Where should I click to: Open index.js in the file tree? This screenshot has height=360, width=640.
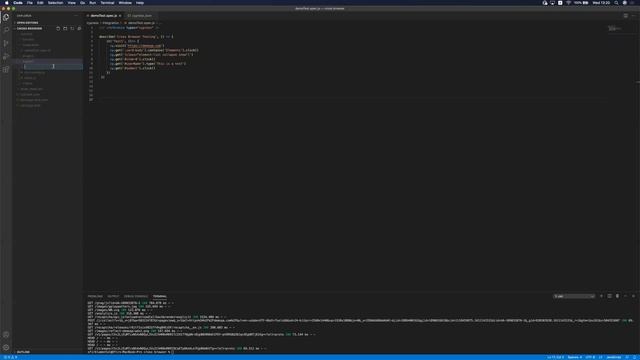pyautogui.click(x=30, y=78)
